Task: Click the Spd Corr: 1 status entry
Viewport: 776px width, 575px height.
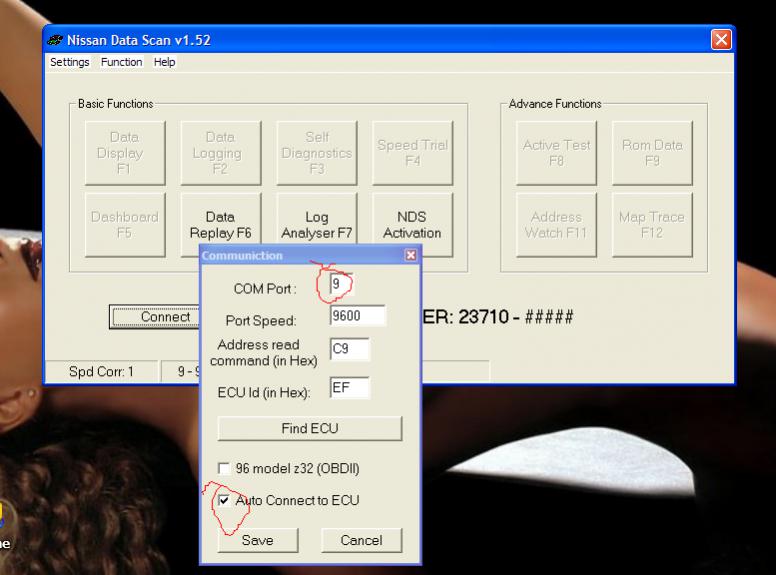Action: (x=101, y=372)
